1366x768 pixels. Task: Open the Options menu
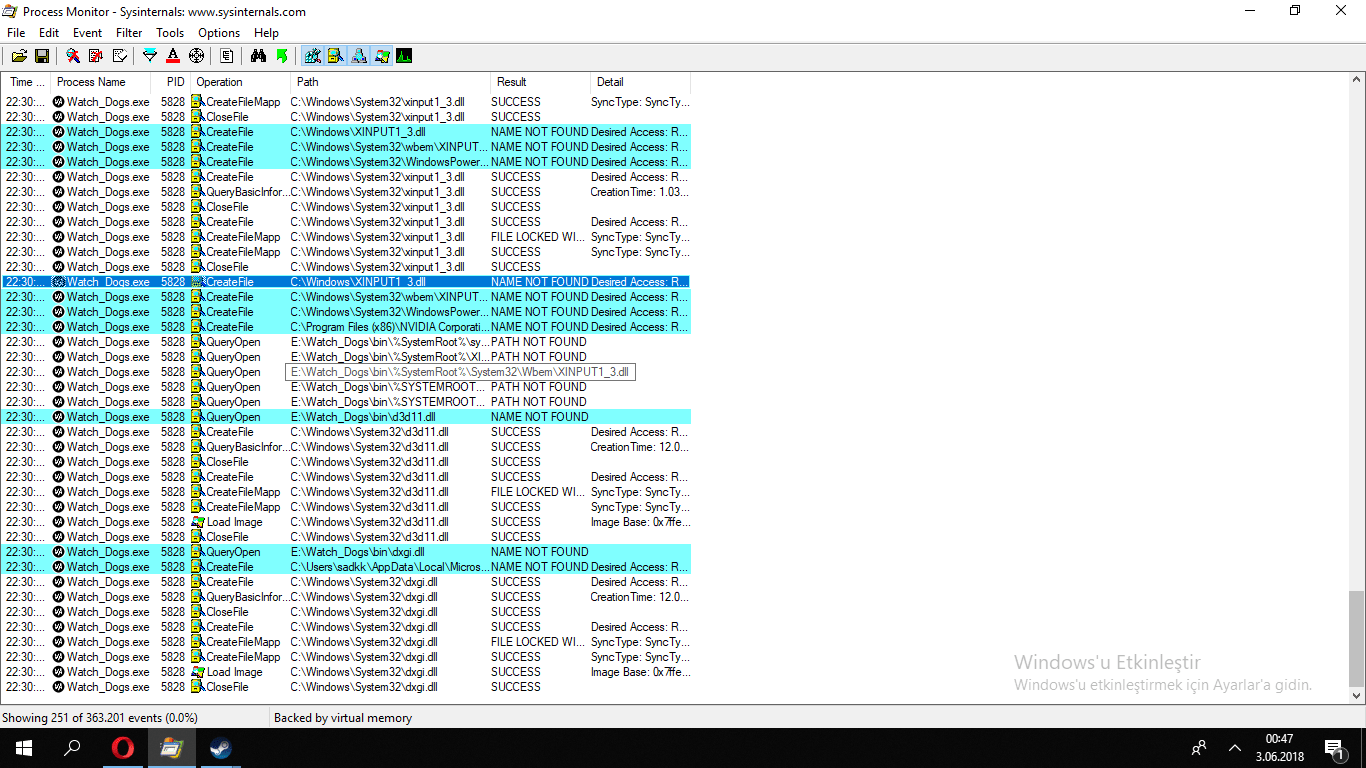point(219,33)
